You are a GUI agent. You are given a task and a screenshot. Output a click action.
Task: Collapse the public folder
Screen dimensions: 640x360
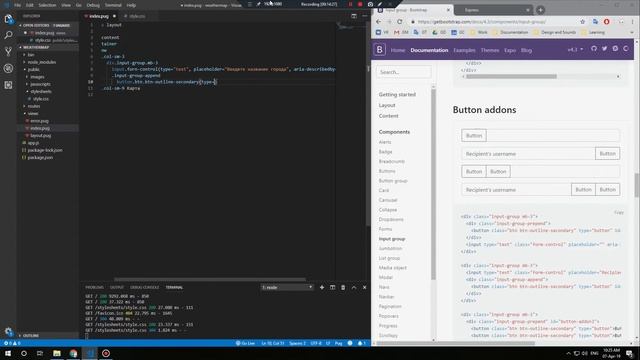33,69
